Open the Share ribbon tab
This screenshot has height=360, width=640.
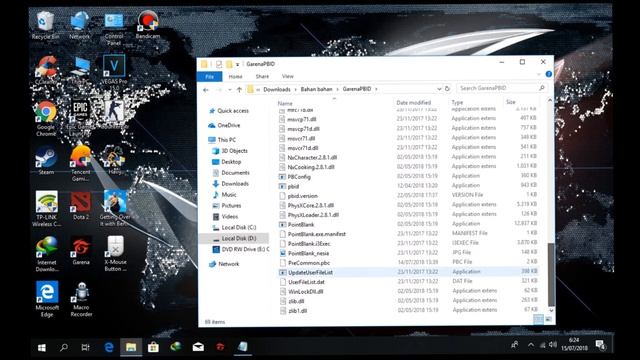(262, 76)
